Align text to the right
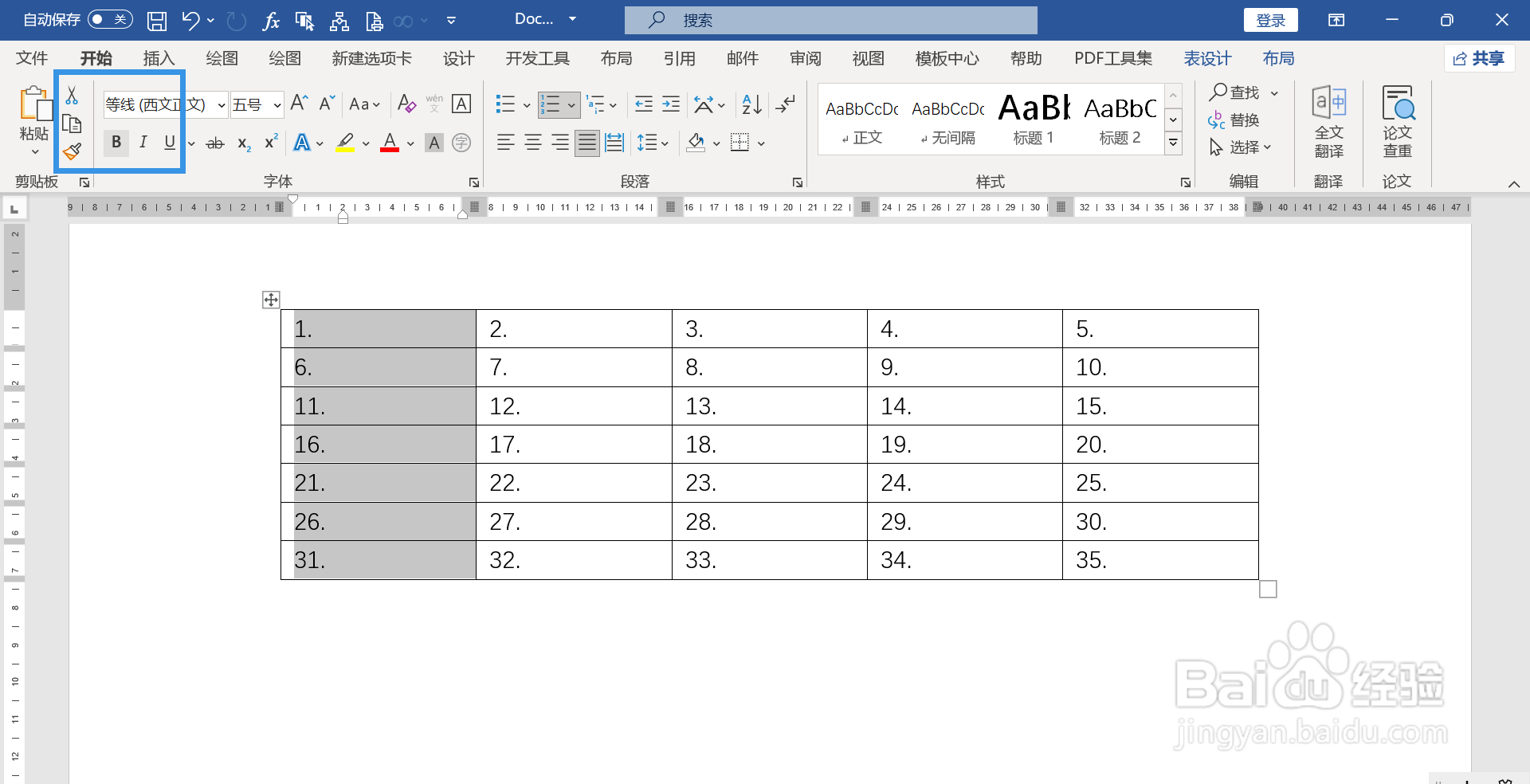Screen dimensions: 1530x784 pos(560,143)
